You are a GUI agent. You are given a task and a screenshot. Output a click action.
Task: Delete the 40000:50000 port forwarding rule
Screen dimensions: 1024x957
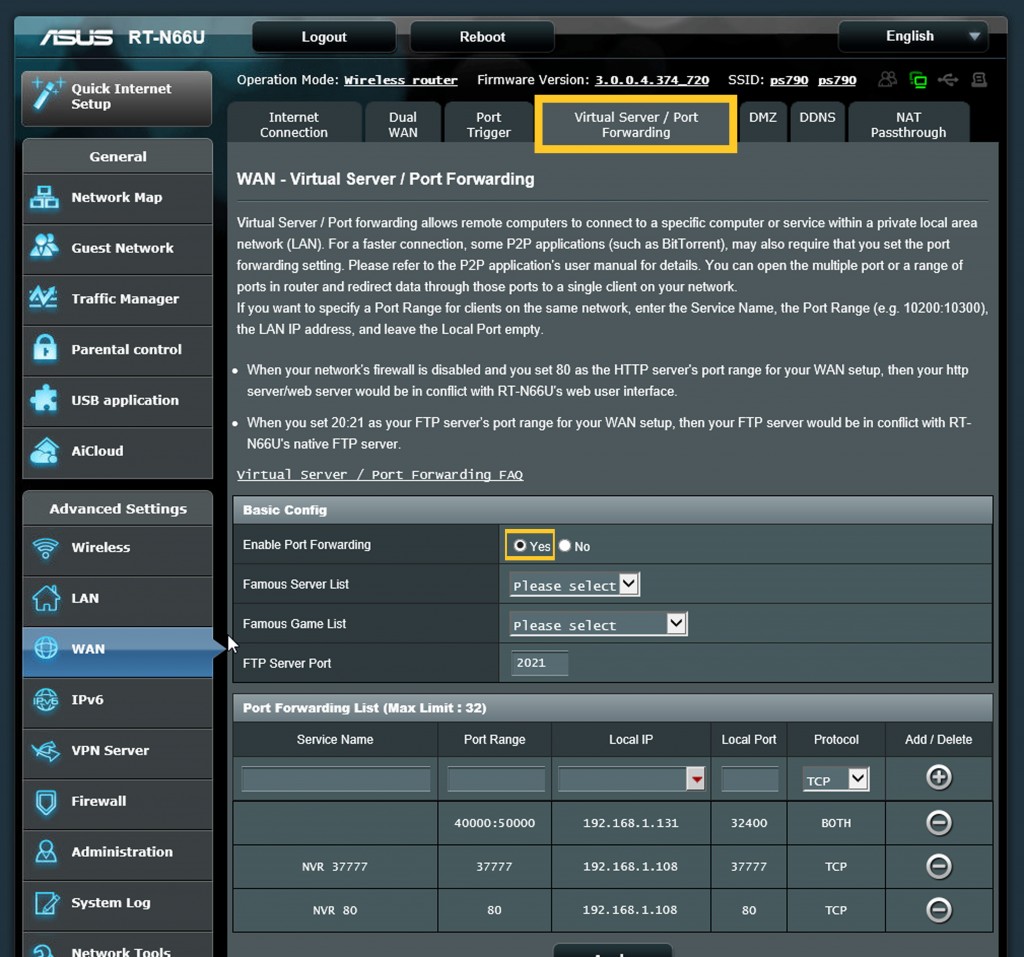click(x=938, y=822)
